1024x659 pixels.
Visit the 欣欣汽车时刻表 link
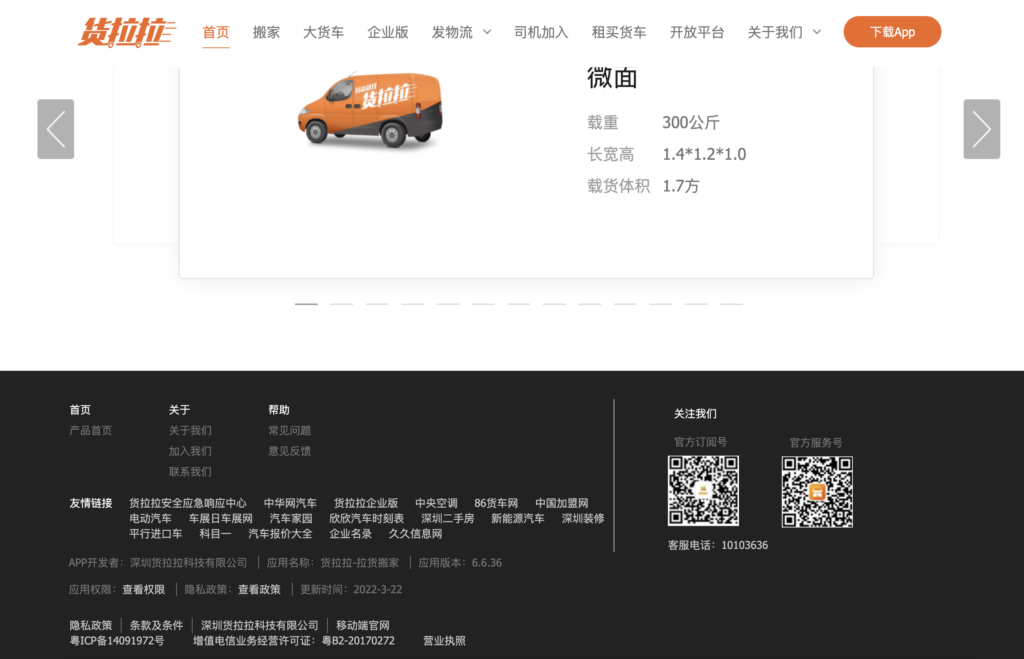click(x=366, y=519)
